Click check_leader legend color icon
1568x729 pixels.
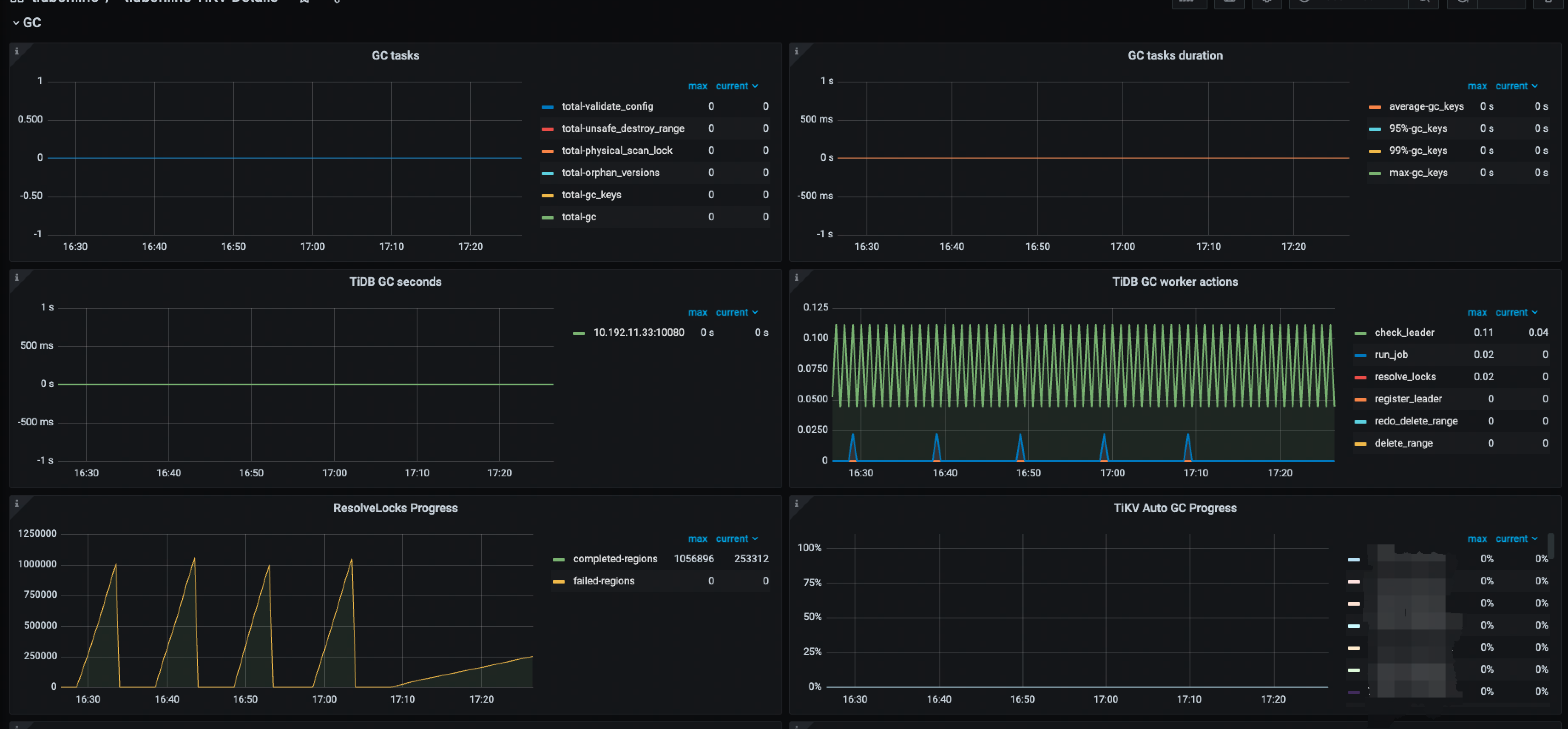coord(1360,333)
